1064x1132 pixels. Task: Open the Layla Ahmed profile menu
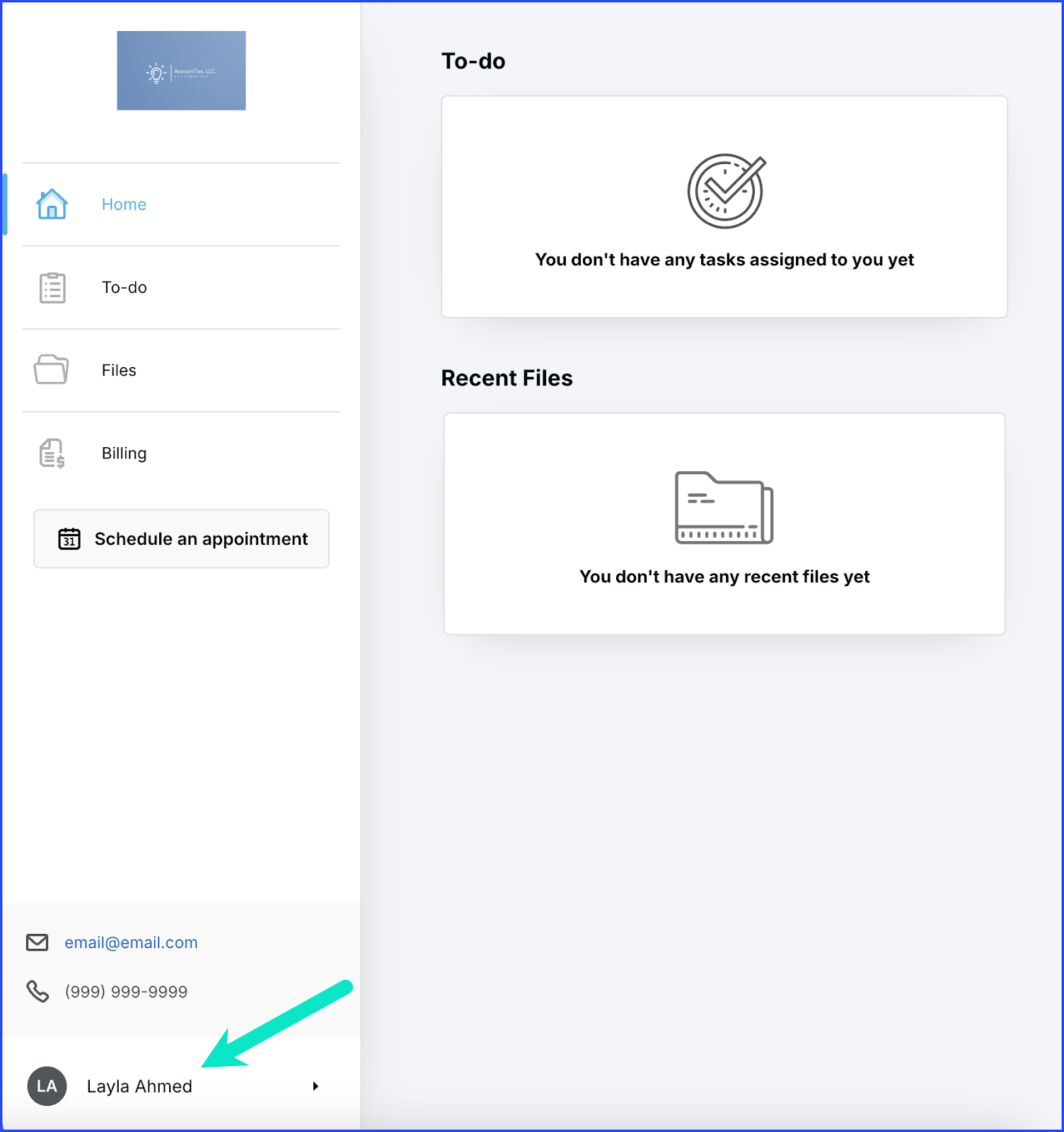[x=139, y=1086]
